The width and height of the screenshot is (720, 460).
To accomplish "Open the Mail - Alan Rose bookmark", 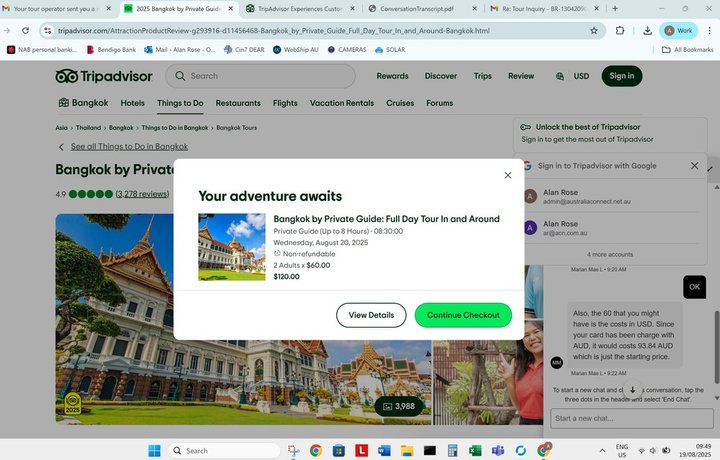I will (180, 50).
